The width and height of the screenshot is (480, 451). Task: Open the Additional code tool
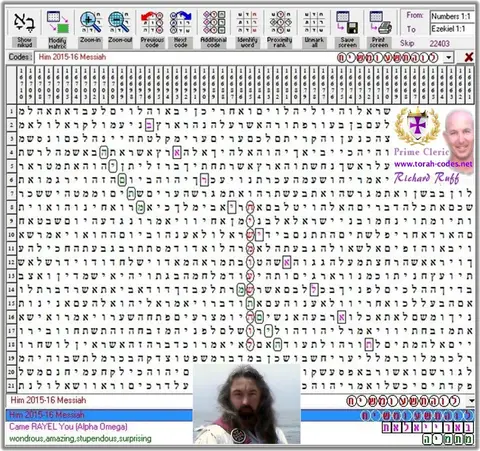coord(214,22)
